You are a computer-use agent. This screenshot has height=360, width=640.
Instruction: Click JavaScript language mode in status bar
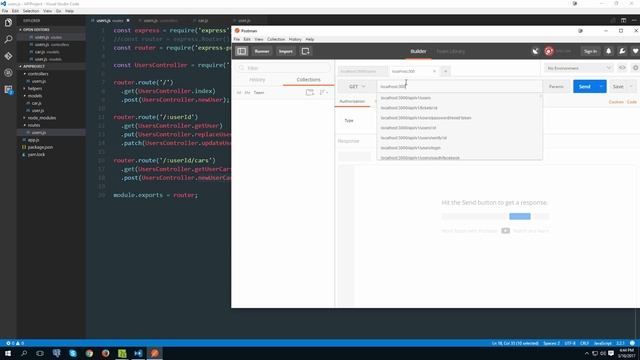[x=602, y=343]
